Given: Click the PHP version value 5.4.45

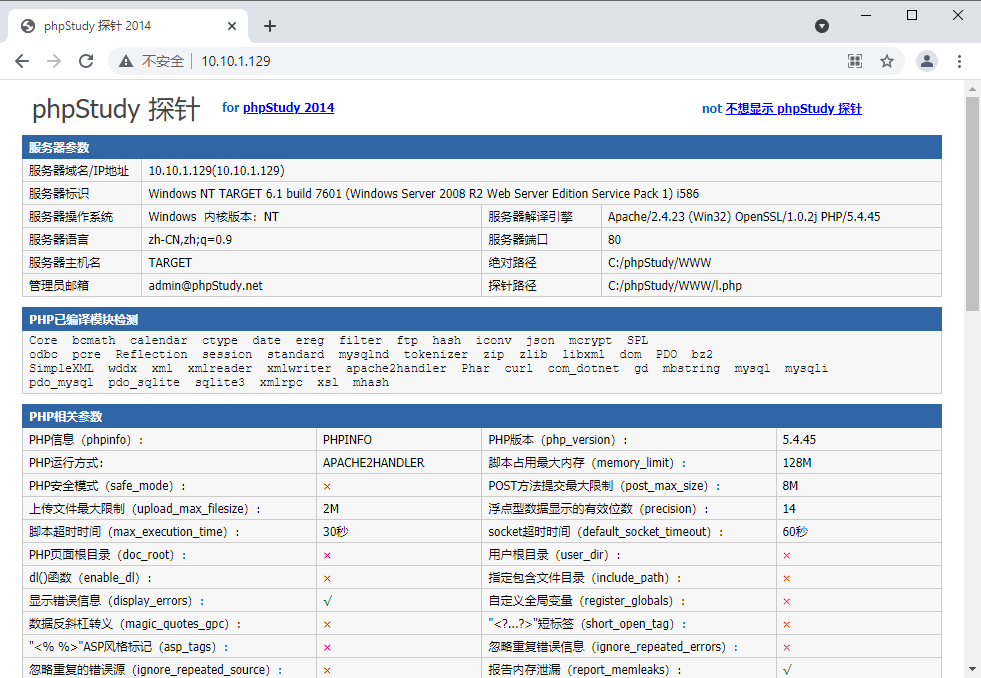Looking at the screenshot, I should click(x=799, y=440).
